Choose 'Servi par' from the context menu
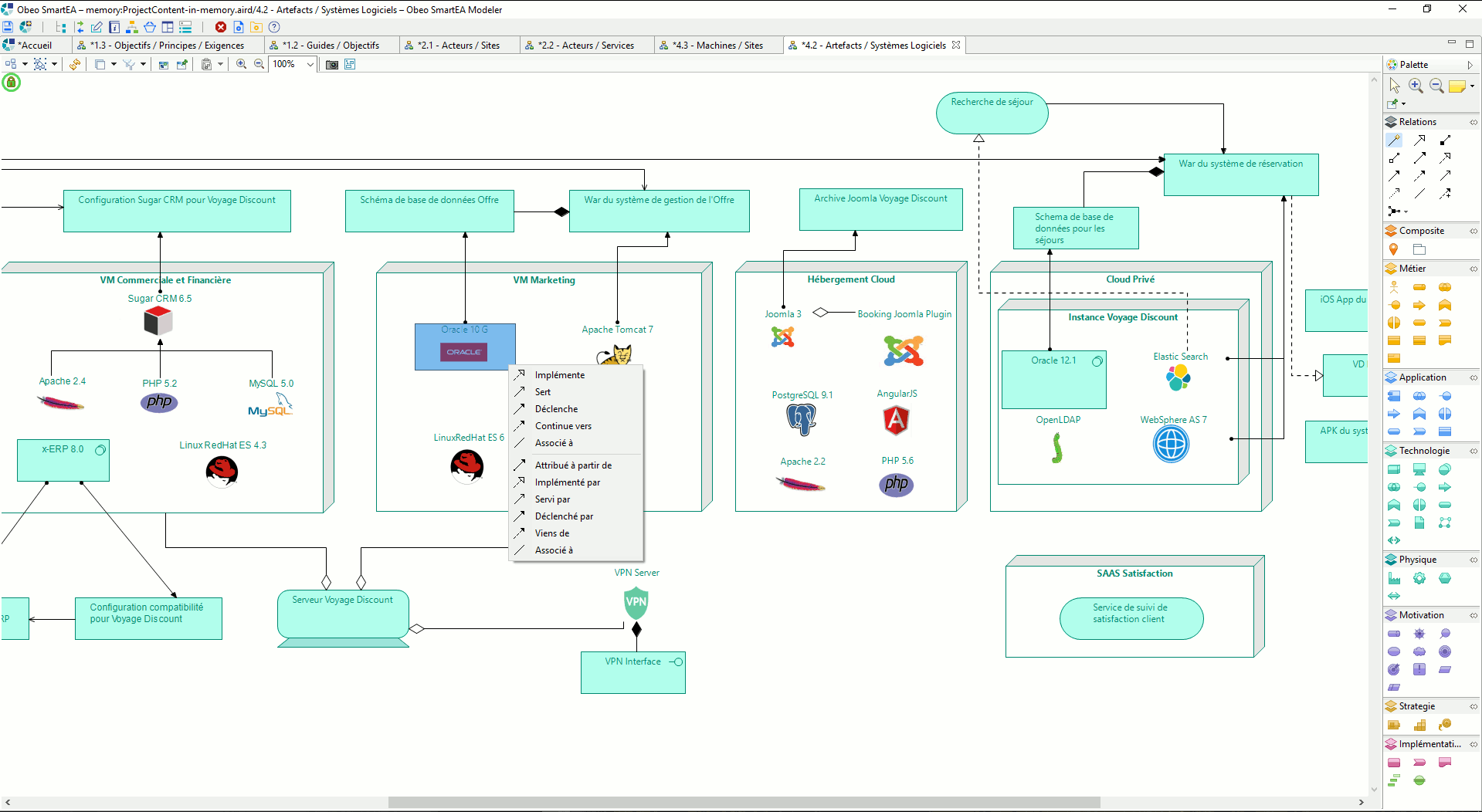This screenshot has height=812, width=1482. coord(575,499)
